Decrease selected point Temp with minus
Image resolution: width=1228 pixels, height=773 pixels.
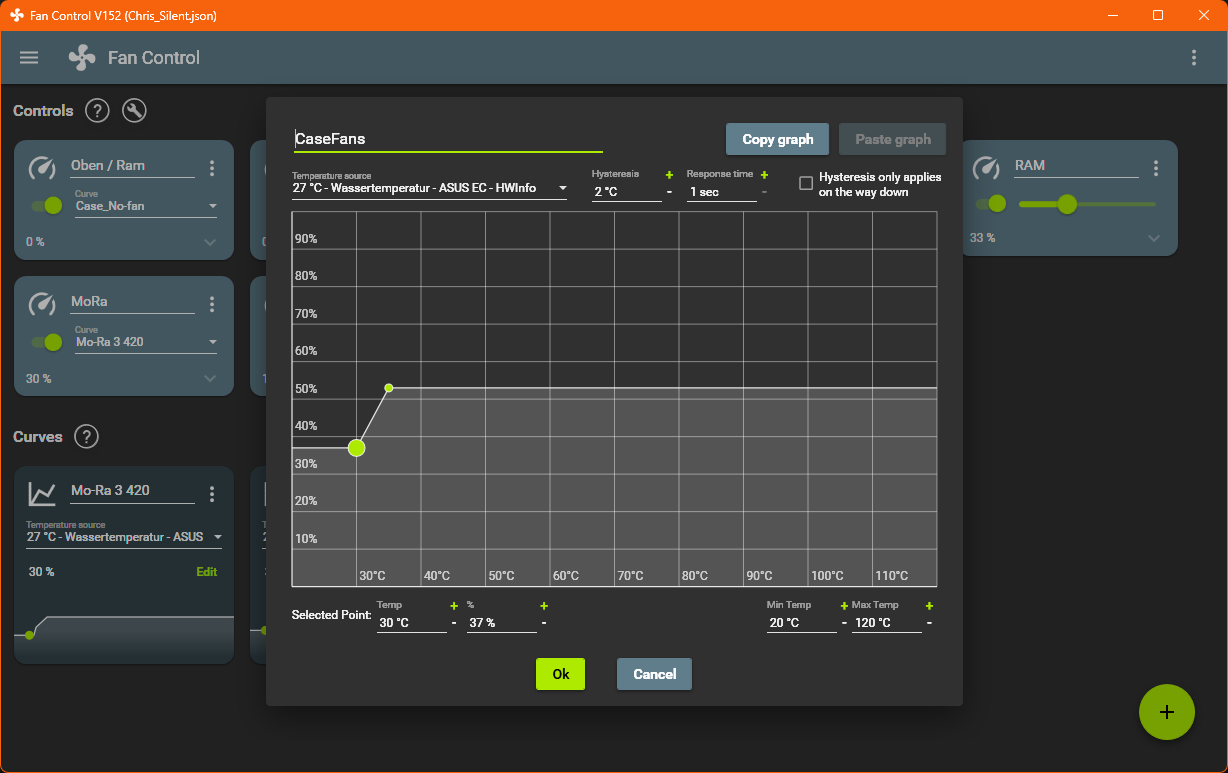(x=454, y=622)
